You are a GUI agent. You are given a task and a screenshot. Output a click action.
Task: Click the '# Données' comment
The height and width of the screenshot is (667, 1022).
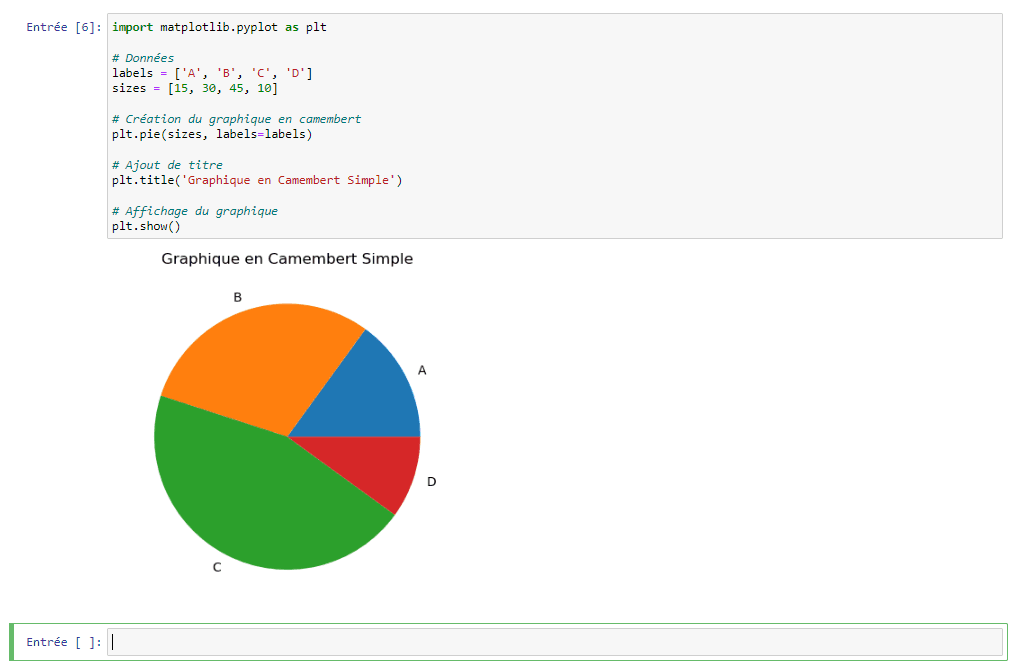[143, 58]
